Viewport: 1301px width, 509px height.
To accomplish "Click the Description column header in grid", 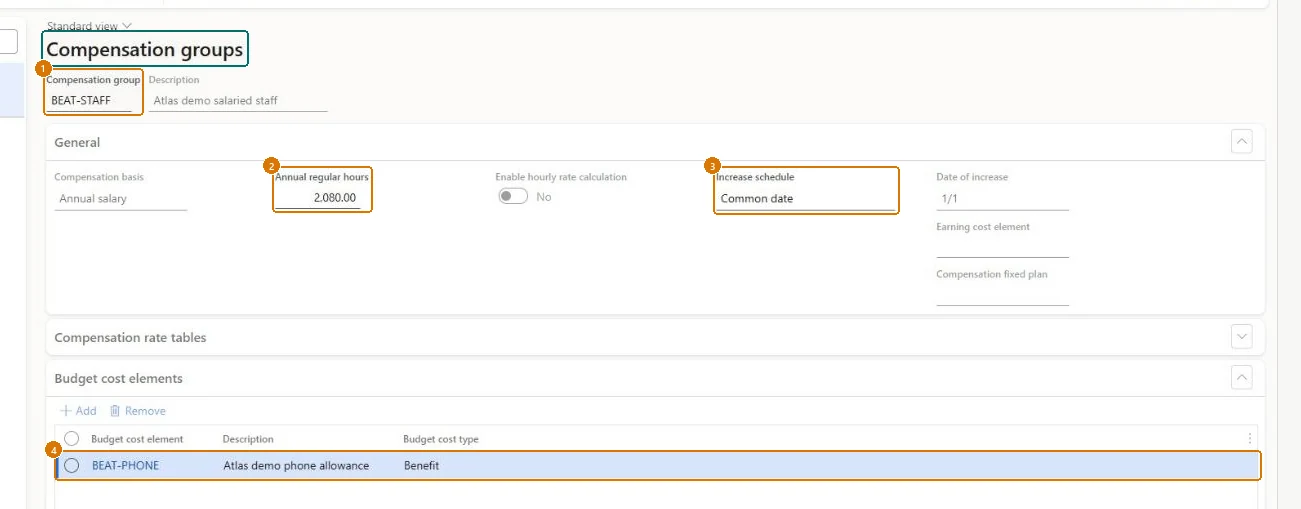I will (248, 439).
